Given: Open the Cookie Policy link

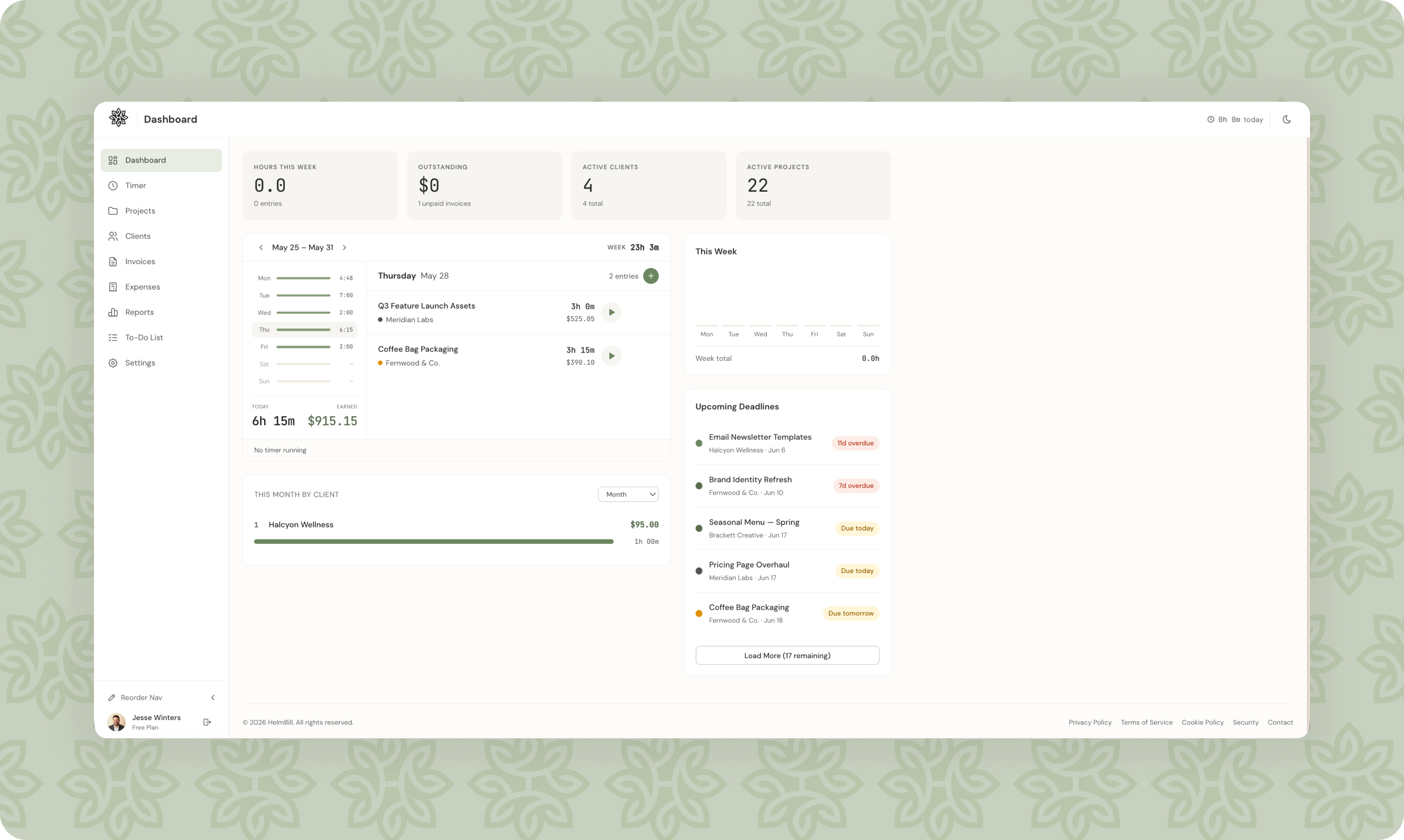Looking at the screenshot, I should tap(1202, 723).
